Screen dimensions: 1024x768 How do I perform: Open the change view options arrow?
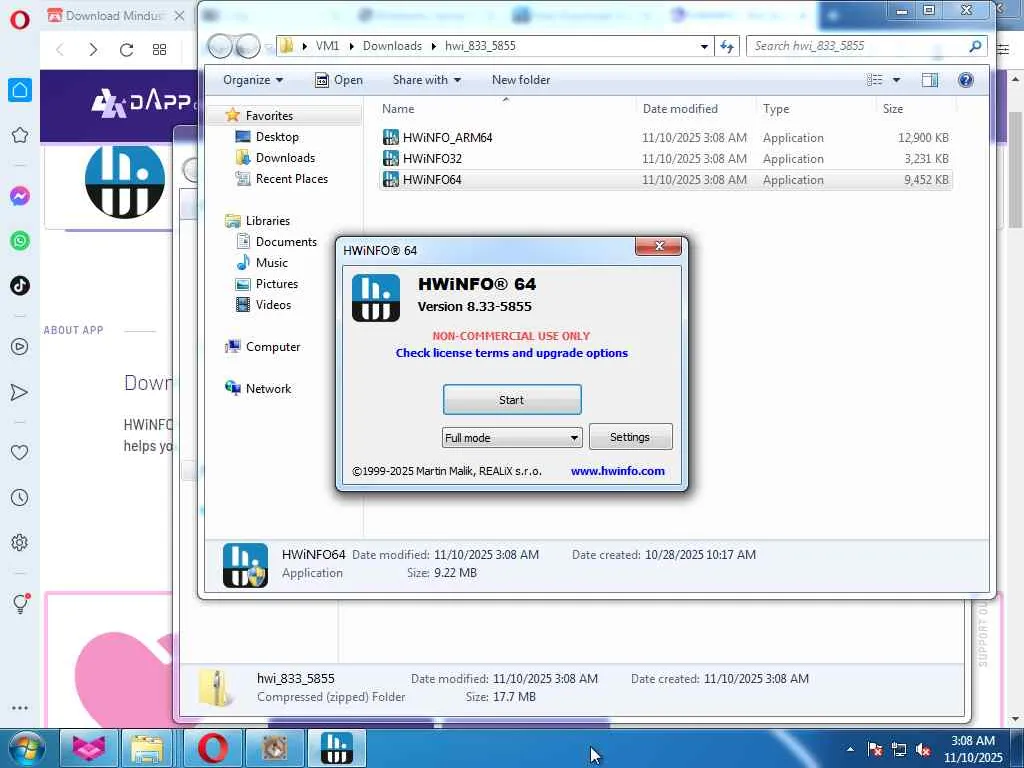(896, 80)
